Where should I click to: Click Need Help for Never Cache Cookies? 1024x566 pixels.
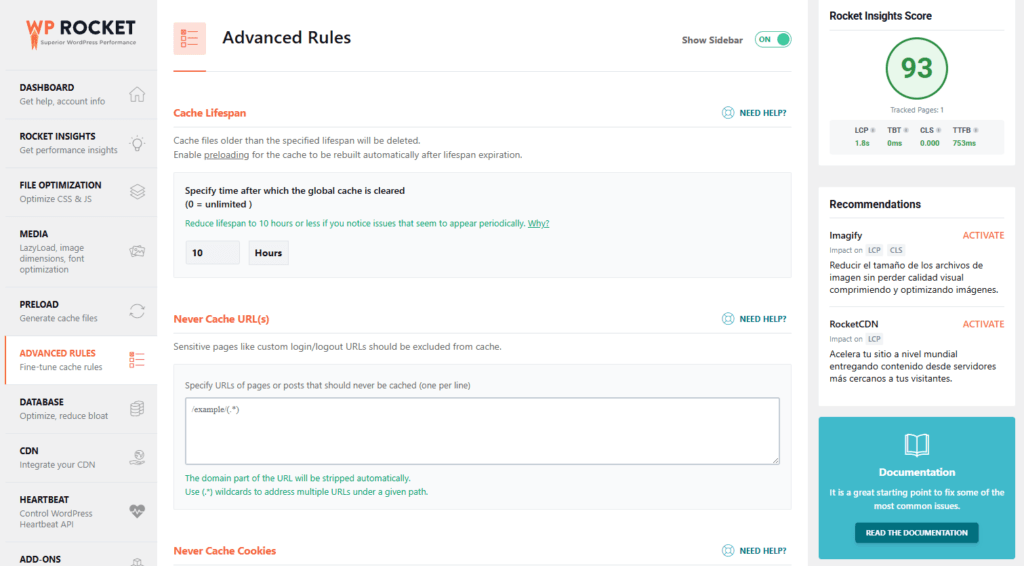[x=762, y=550]
